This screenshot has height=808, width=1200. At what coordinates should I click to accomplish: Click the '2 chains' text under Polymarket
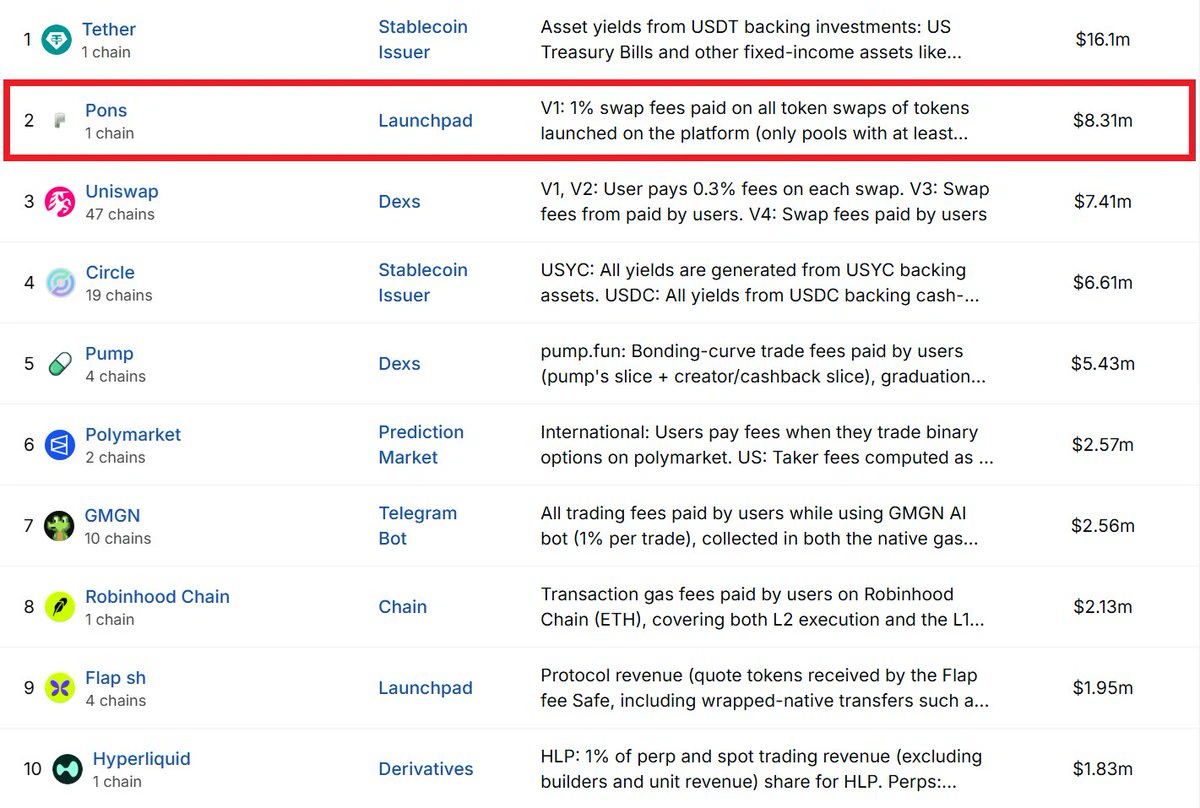115,457
